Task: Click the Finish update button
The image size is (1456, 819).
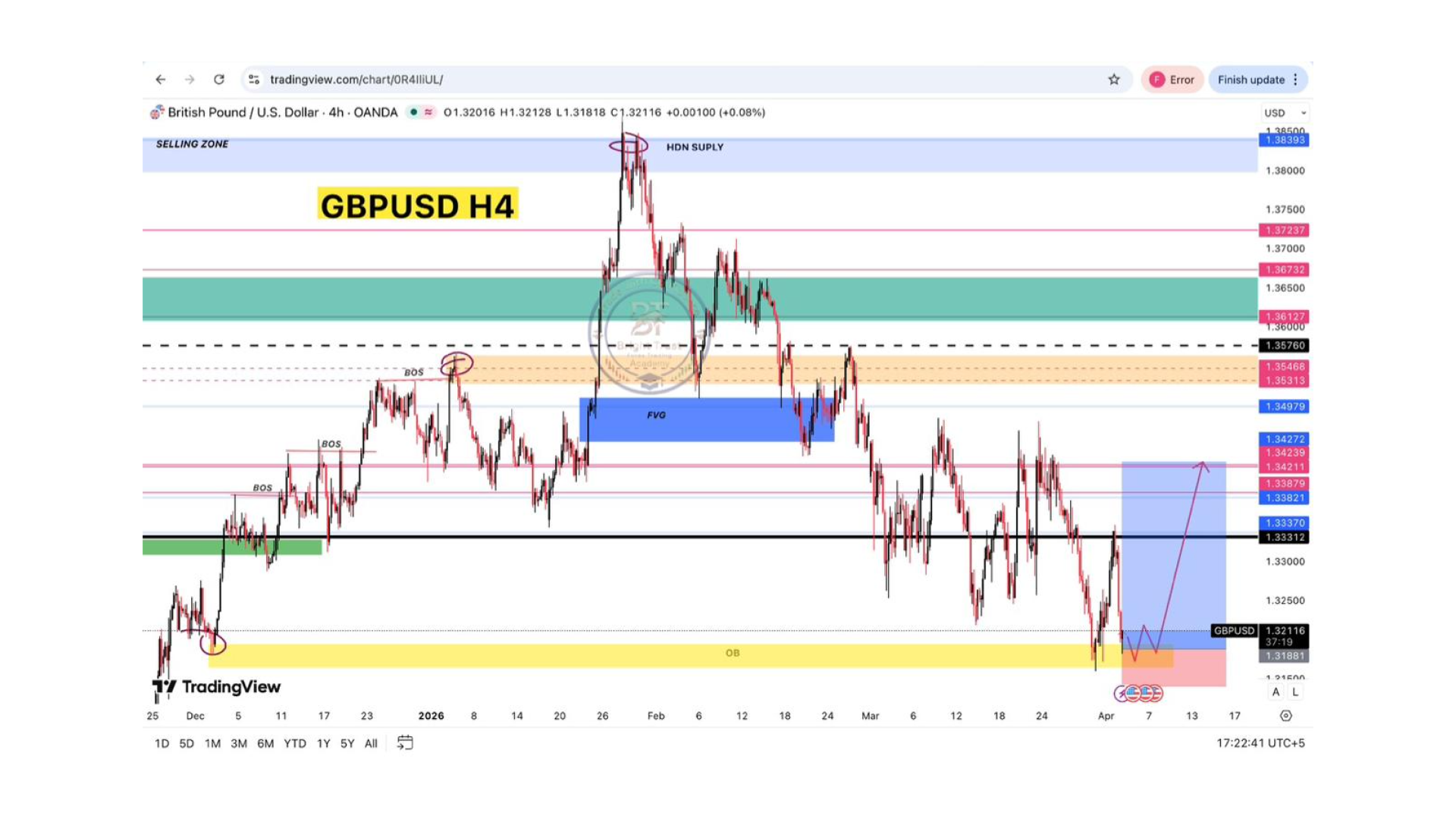Action: pyautogui.click(x=1250, y=80)
